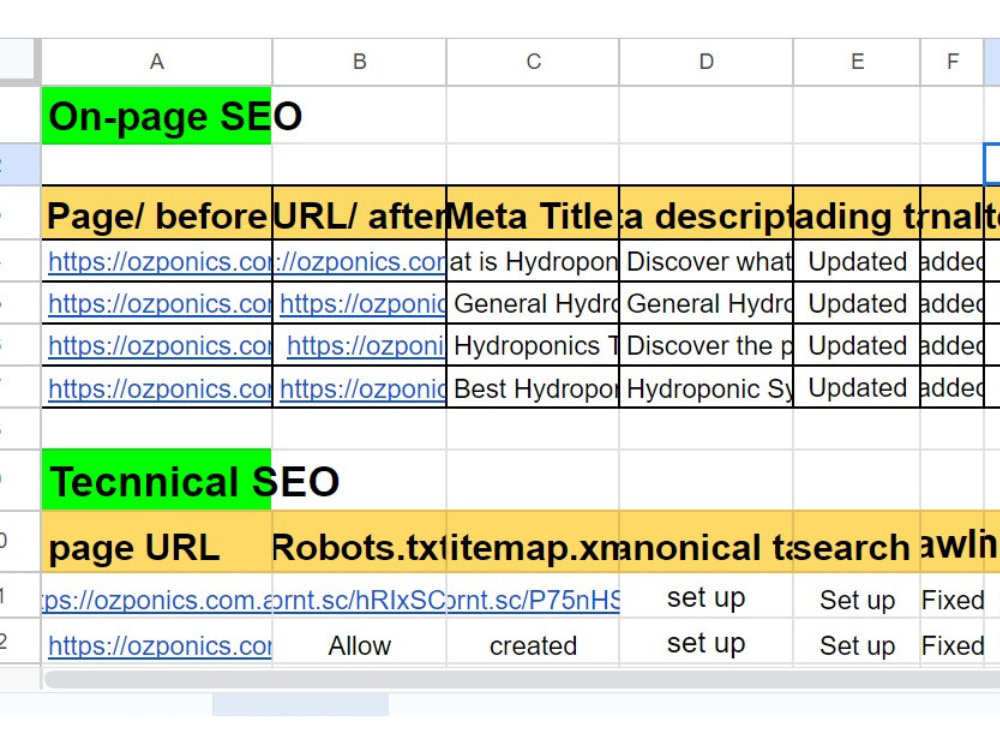Open the prnt.sc/P75nHS screenshot link
This screenshot has width=1000, height=750.
click(533, 600)
